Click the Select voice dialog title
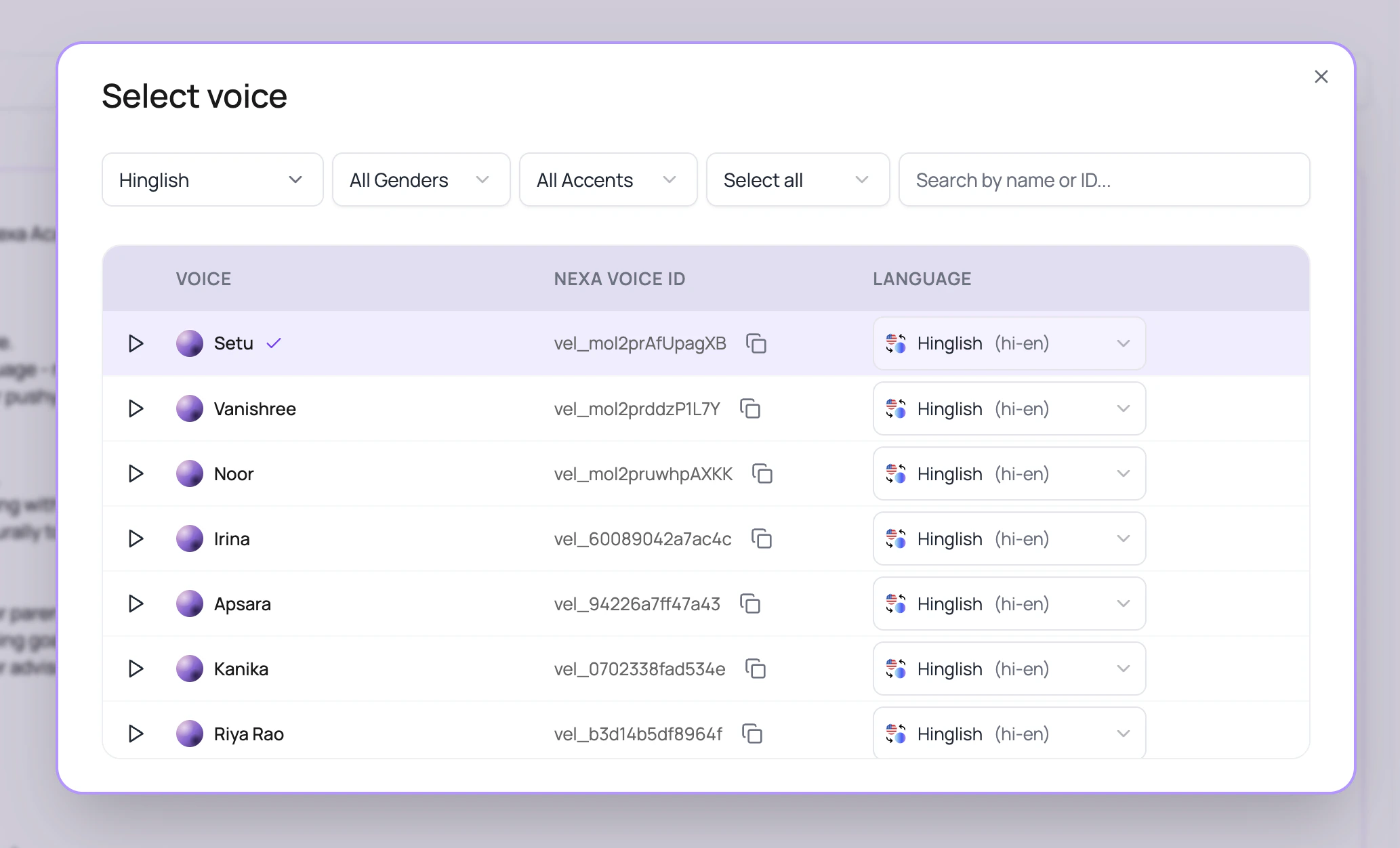Image resolution: width=1400 pixels, height=848 pixels. (194, 96)
